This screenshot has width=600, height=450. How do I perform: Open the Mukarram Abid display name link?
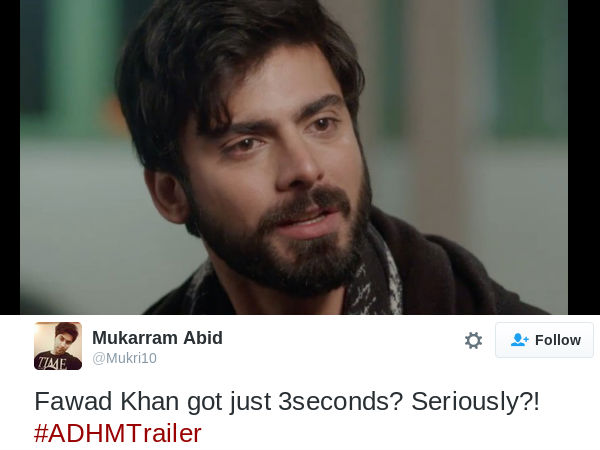(x=157, y=338)
